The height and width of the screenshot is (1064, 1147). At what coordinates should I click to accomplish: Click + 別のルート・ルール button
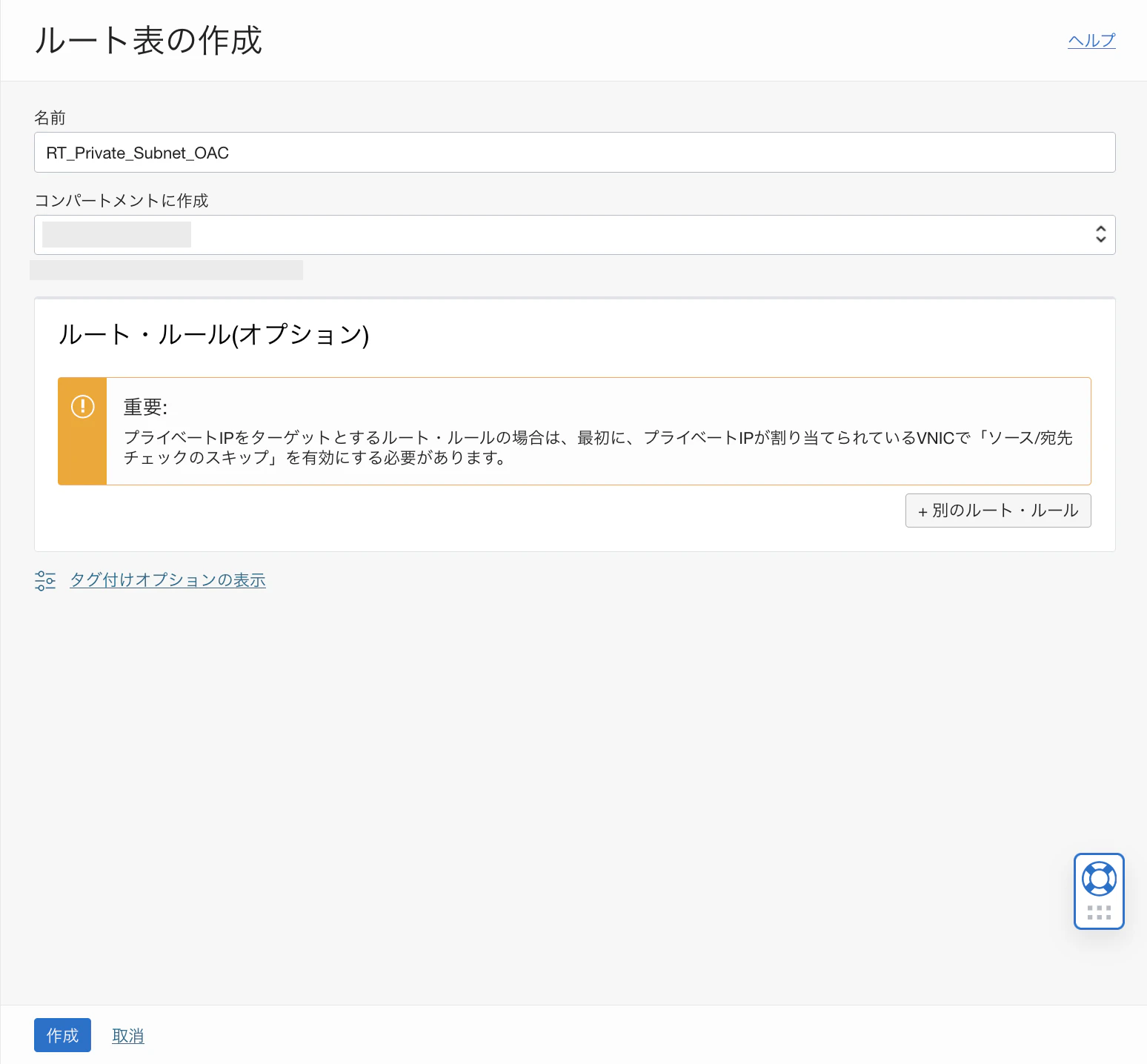(x=998, y=511)
